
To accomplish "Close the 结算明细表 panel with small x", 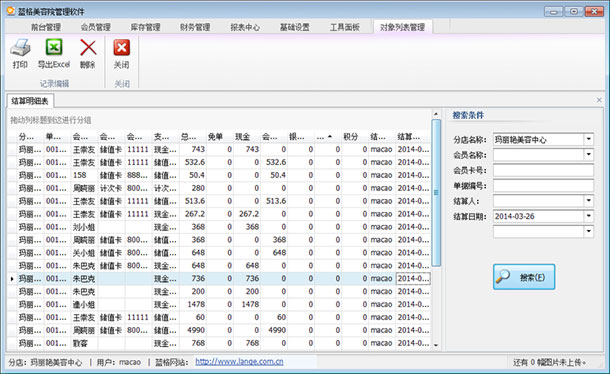I will (599, 100).
